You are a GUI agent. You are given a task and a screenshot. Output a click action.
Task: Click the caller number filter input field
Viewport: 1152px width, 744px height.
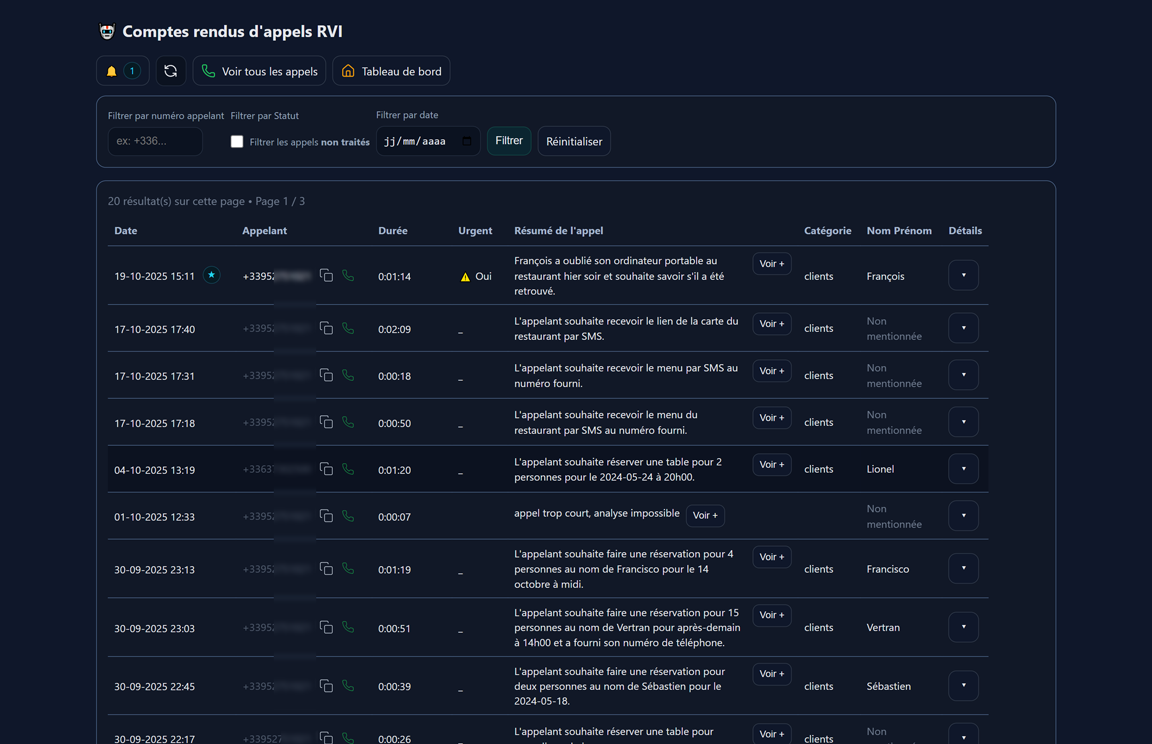pos(155,141)
